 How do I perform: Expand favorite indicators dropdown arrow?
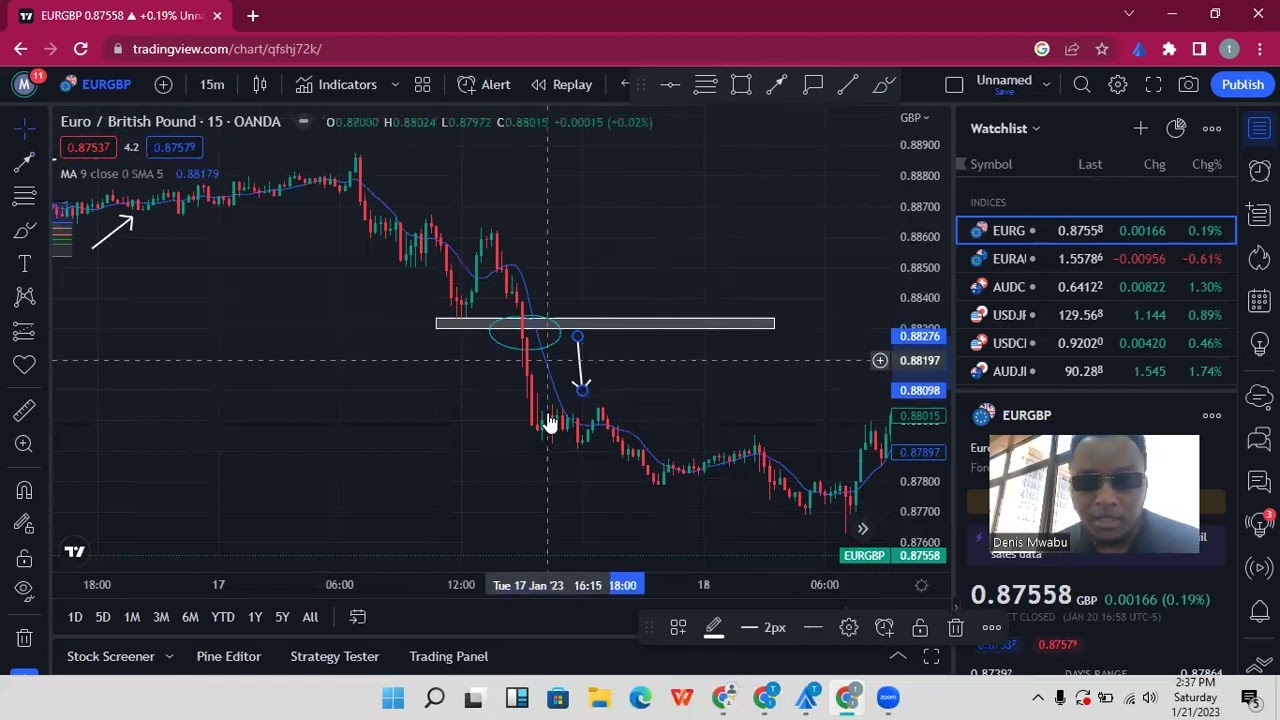click(x=395, y=85)
